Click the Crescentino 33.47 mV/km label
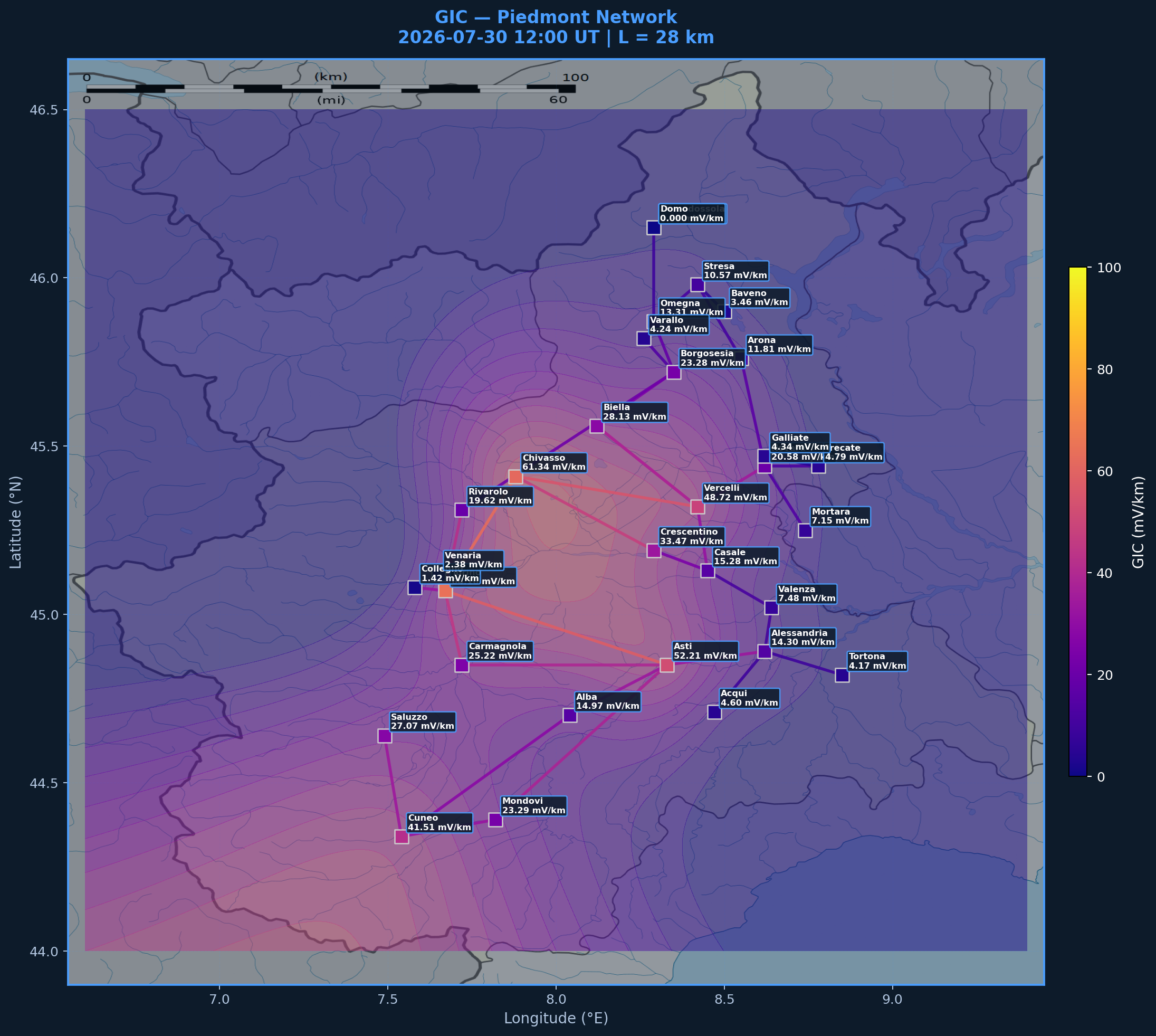The height and width of the screenshot is (1036, 1156). click(692, 537)
